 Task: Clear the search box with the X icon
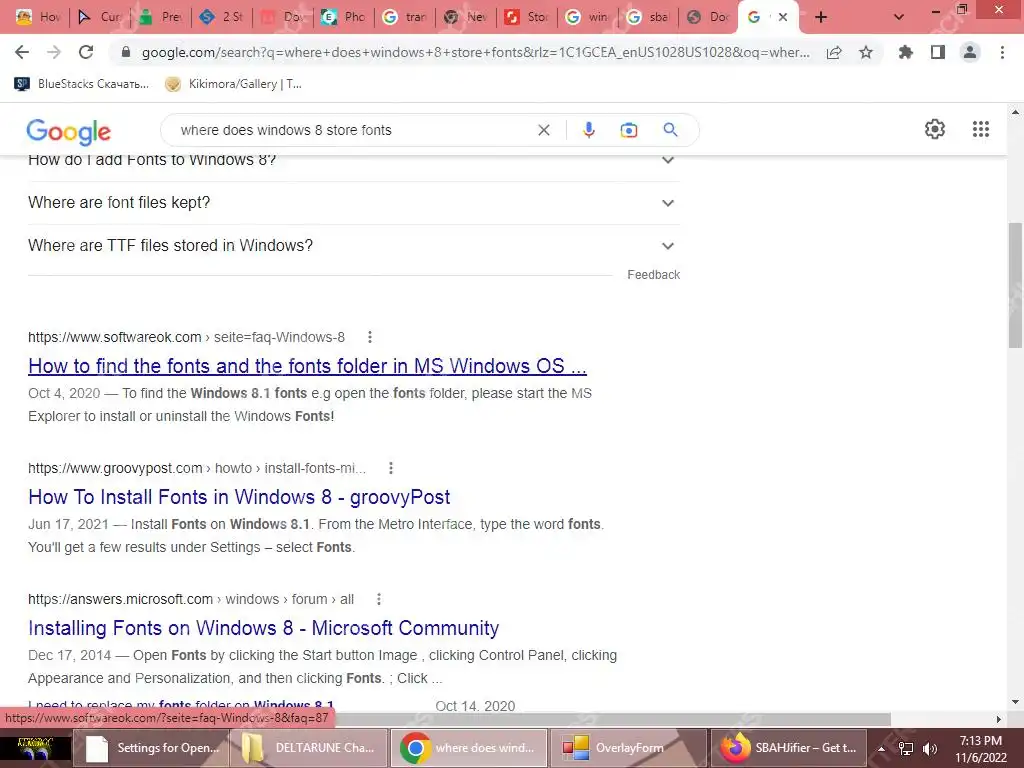(543, 130)
